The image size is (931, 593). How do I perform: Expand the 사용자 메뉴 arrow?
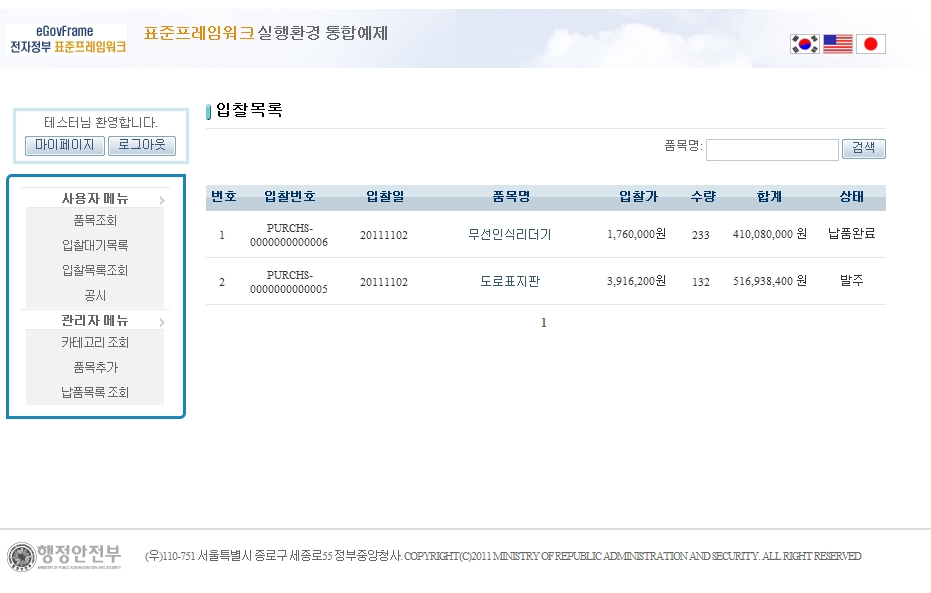coord(161,200)
